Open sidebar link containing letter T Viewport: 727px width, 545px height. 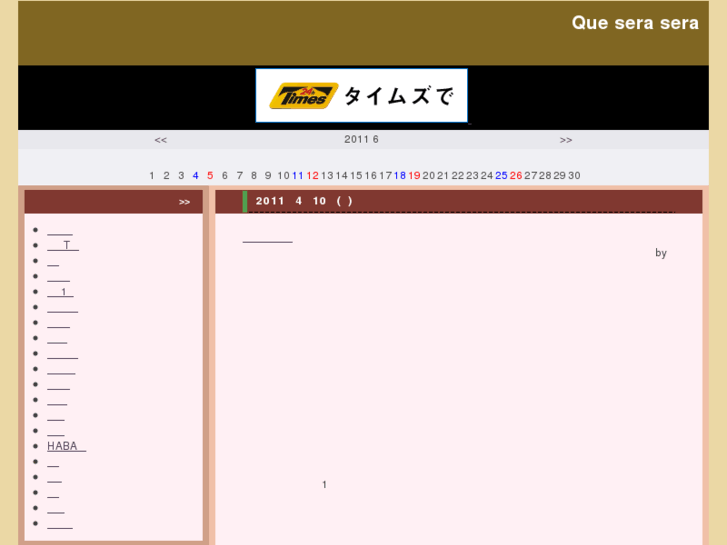(x=63, y=245)
